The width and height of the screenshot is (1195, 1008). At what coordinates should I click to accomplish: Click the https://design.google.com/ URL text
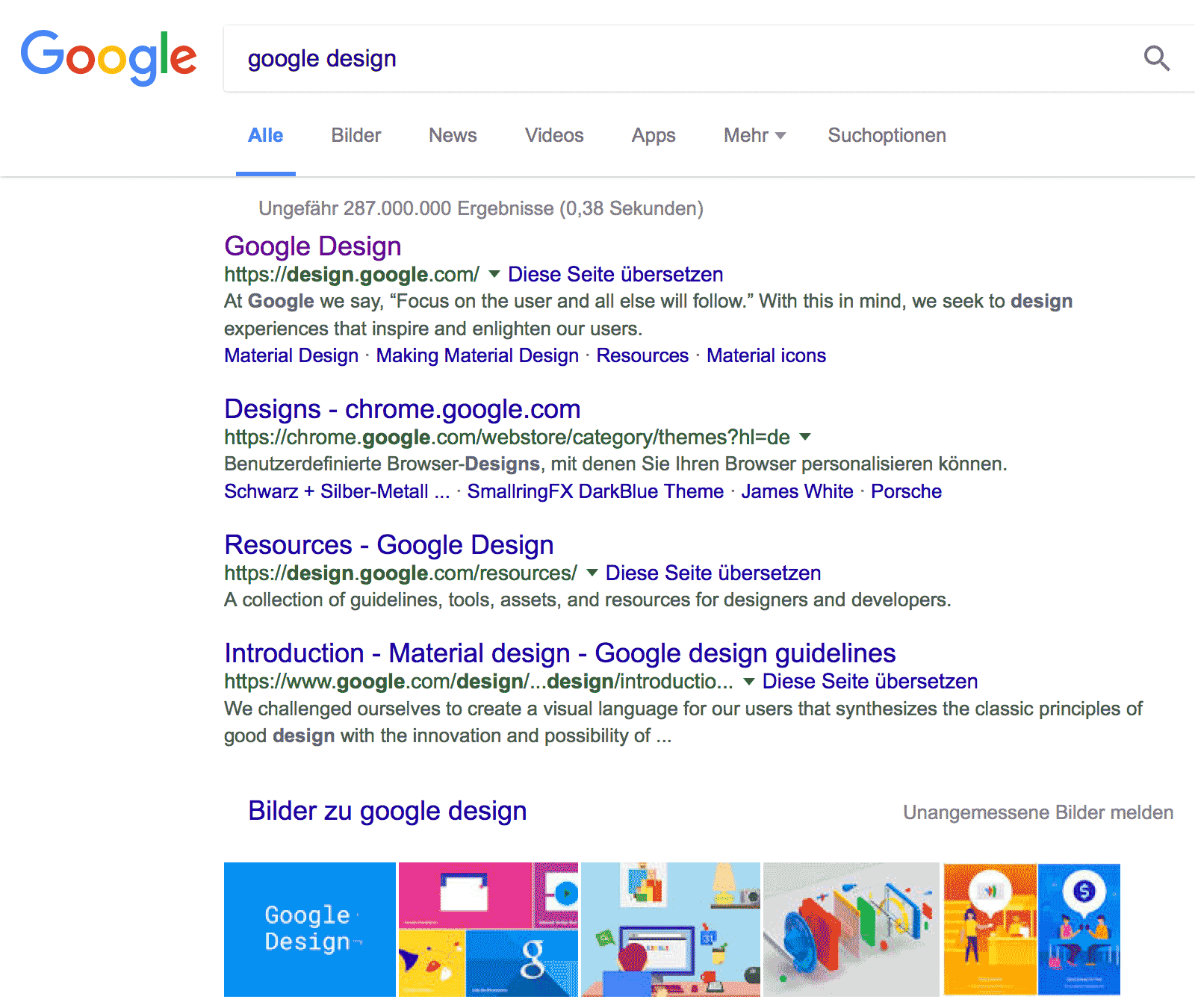tap(352, 274)
